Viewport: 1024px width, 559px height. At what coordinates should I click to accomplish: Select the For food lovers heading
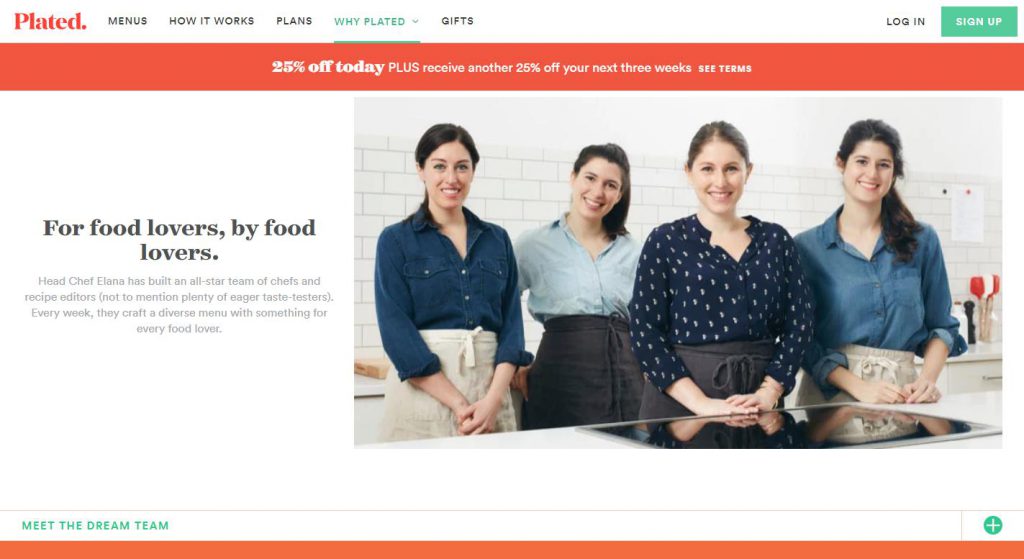pos(179,240)
